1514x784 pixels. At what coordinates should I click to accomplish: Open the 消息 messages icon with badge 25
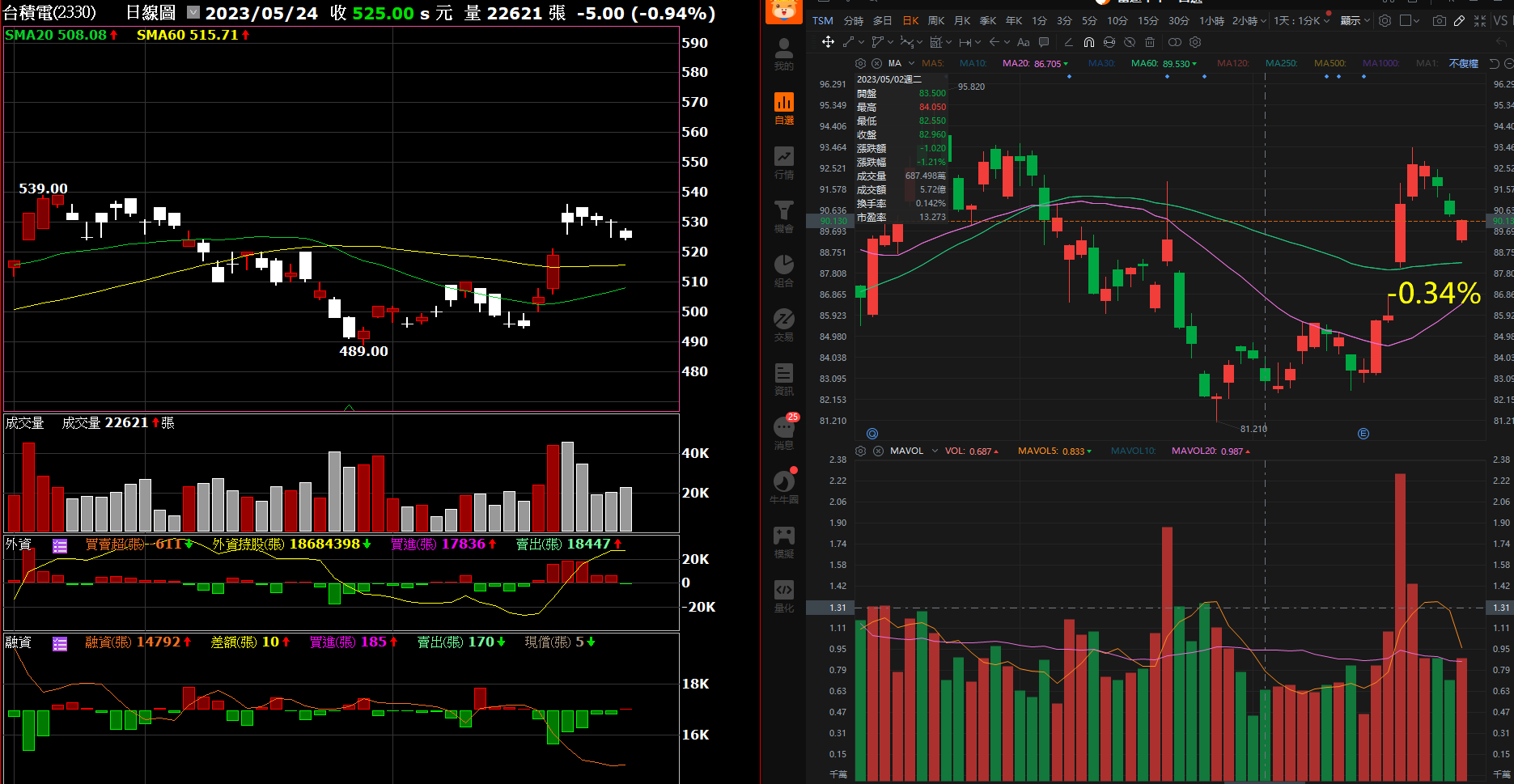(x=784, y=432)
